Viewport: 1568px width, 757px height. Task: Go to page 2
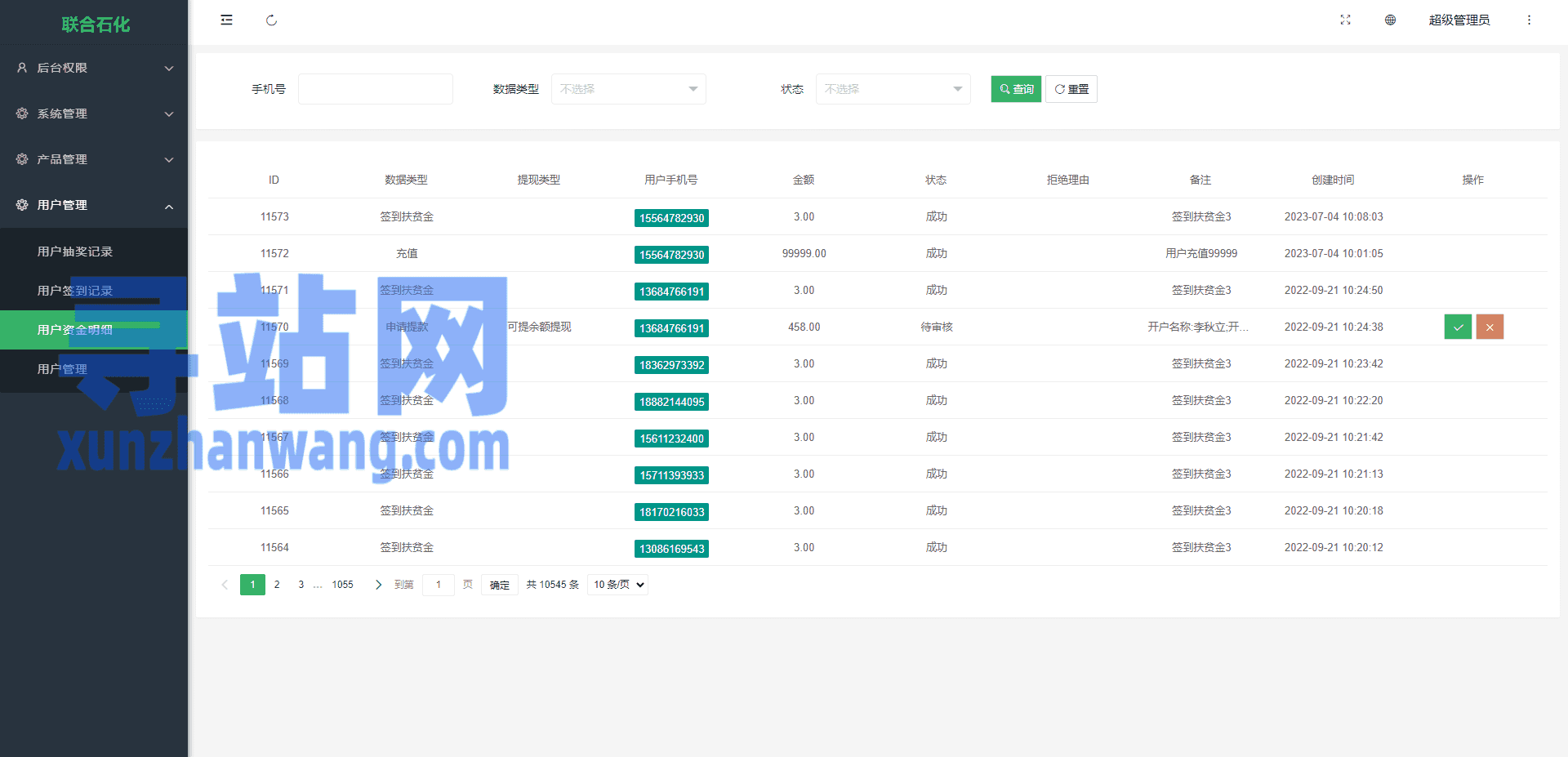click(277, 585)
